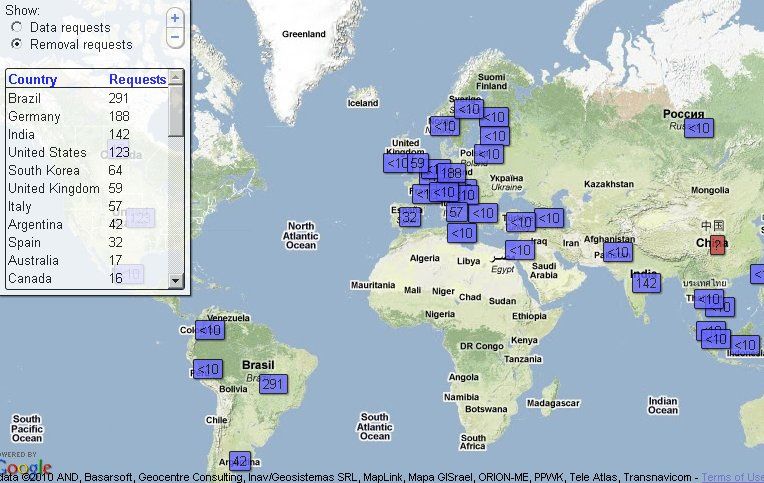The height and width of the screenshot is (483, 764).
Task: Select Argentina row in the country list
Action: tap(87, 225)
